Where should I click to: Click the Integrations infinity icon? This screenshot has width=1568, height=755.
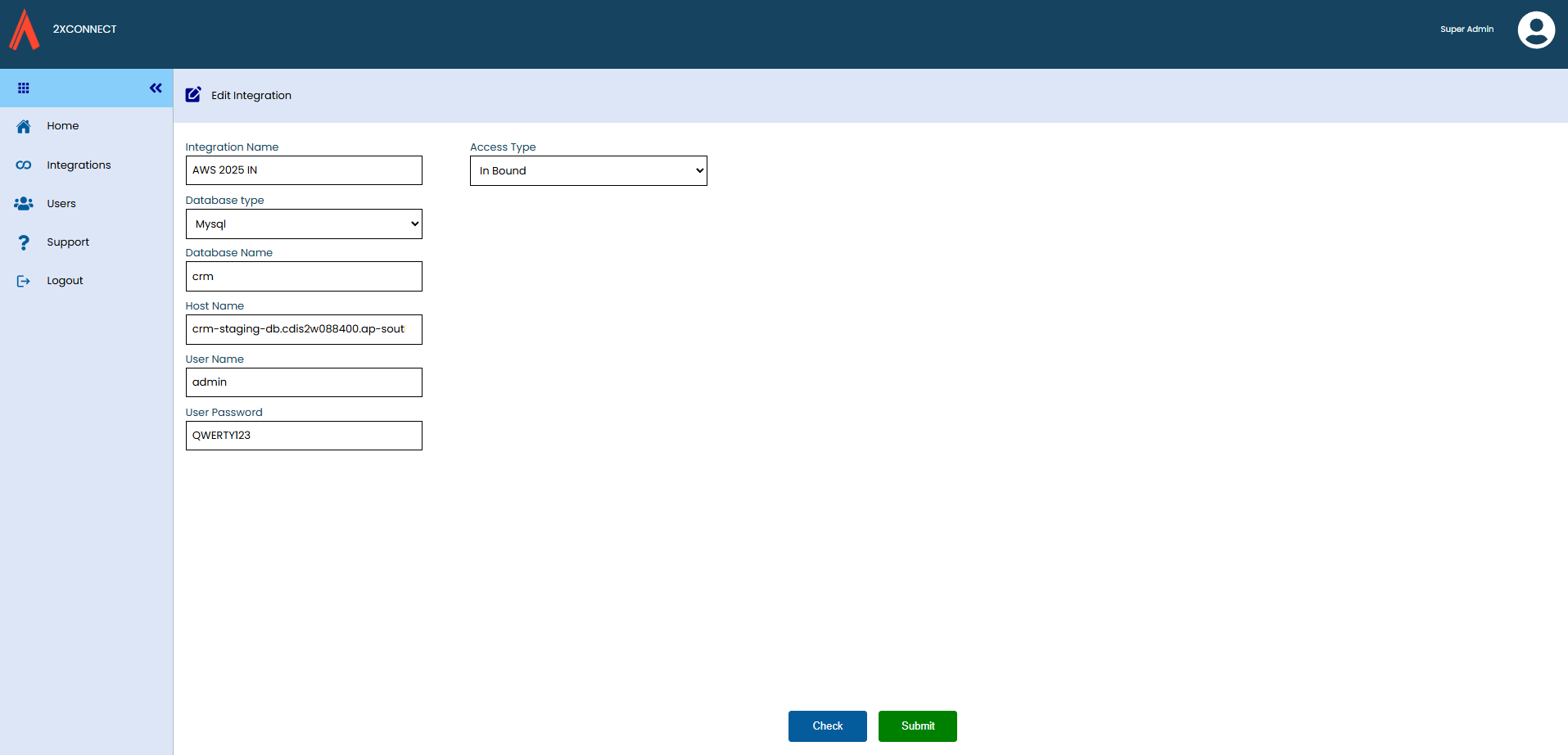[24, 165]
